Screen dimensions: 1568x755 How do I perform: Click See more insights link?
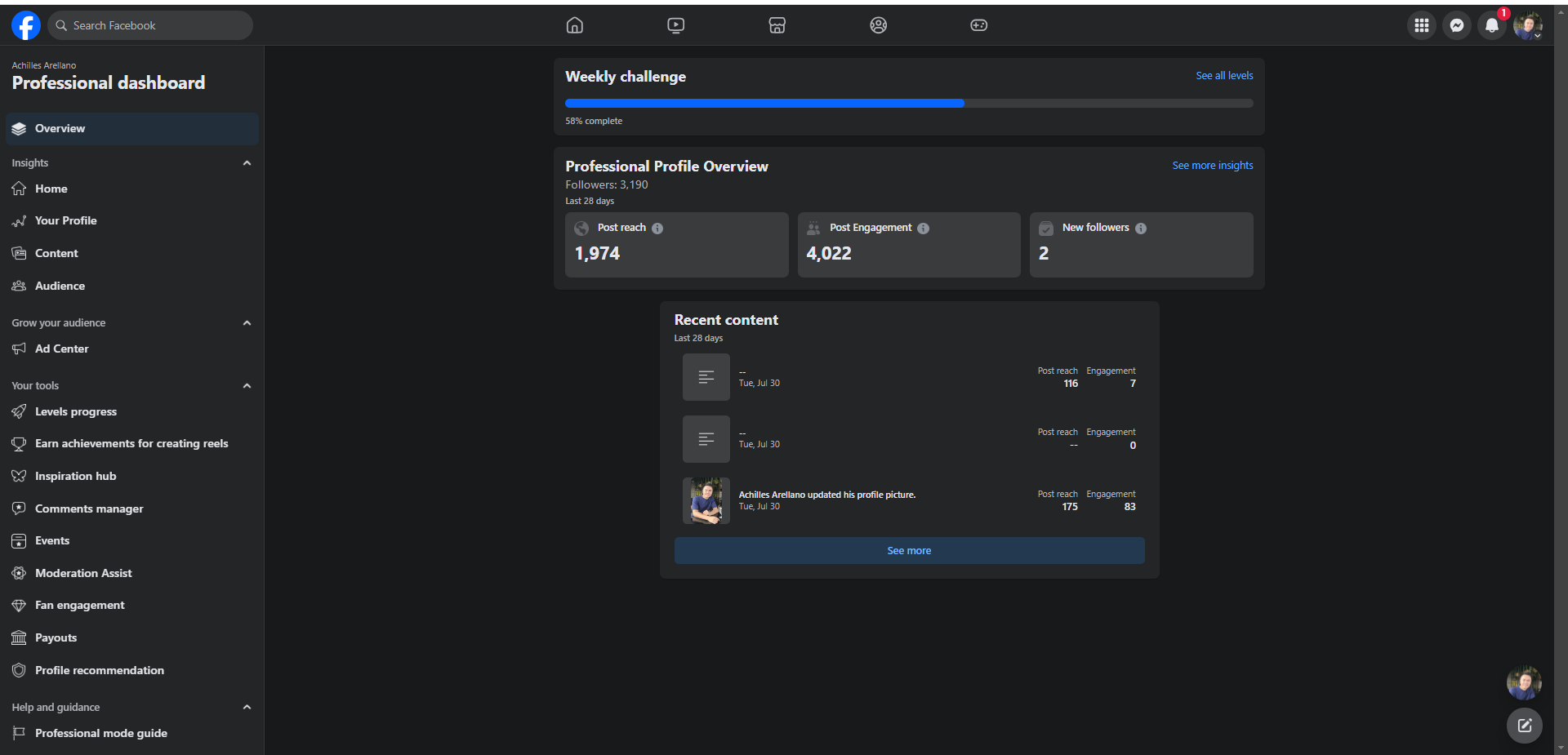1213,166
